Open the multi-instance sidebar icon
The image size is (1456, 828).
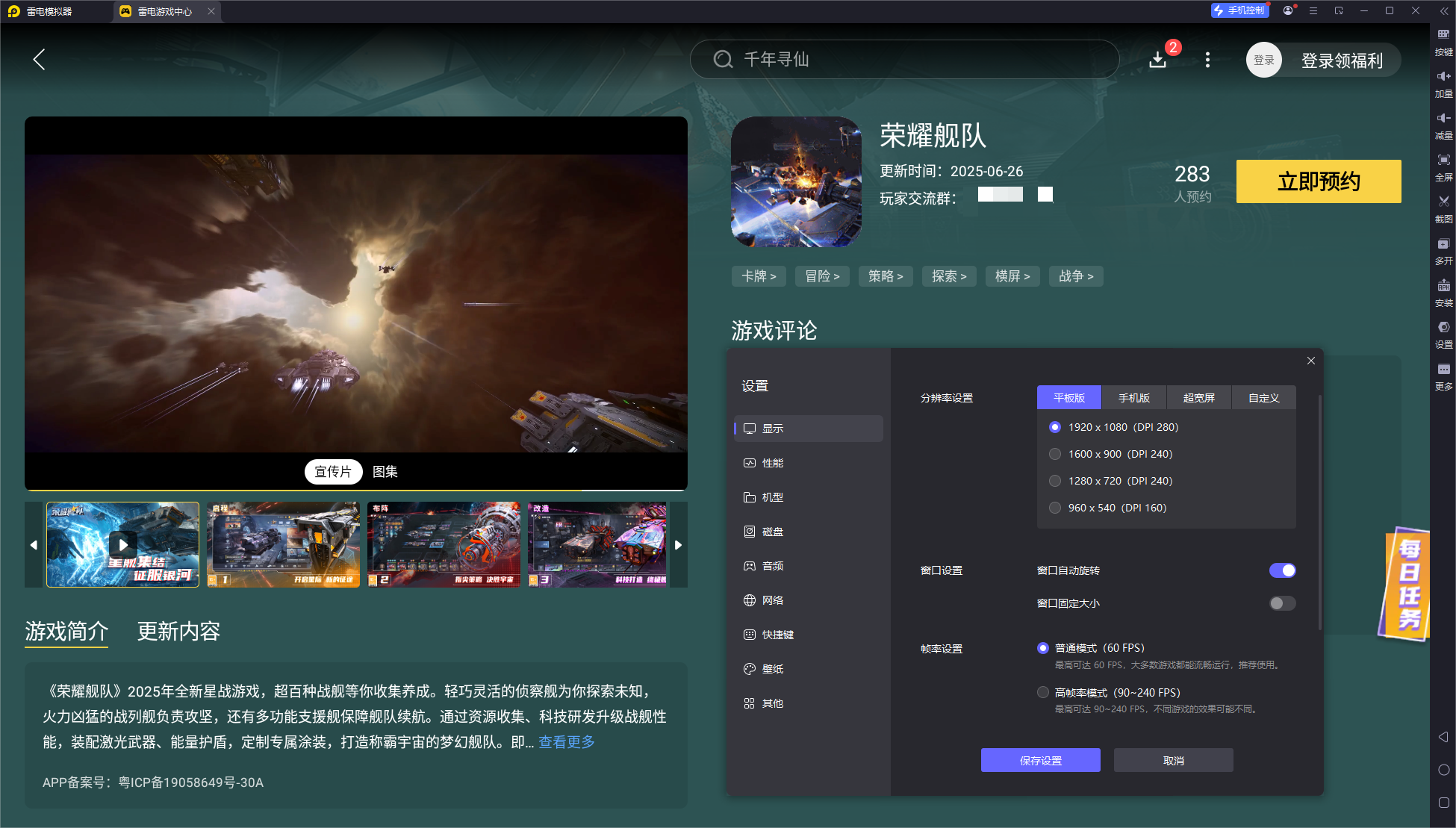coord(1443,243)
